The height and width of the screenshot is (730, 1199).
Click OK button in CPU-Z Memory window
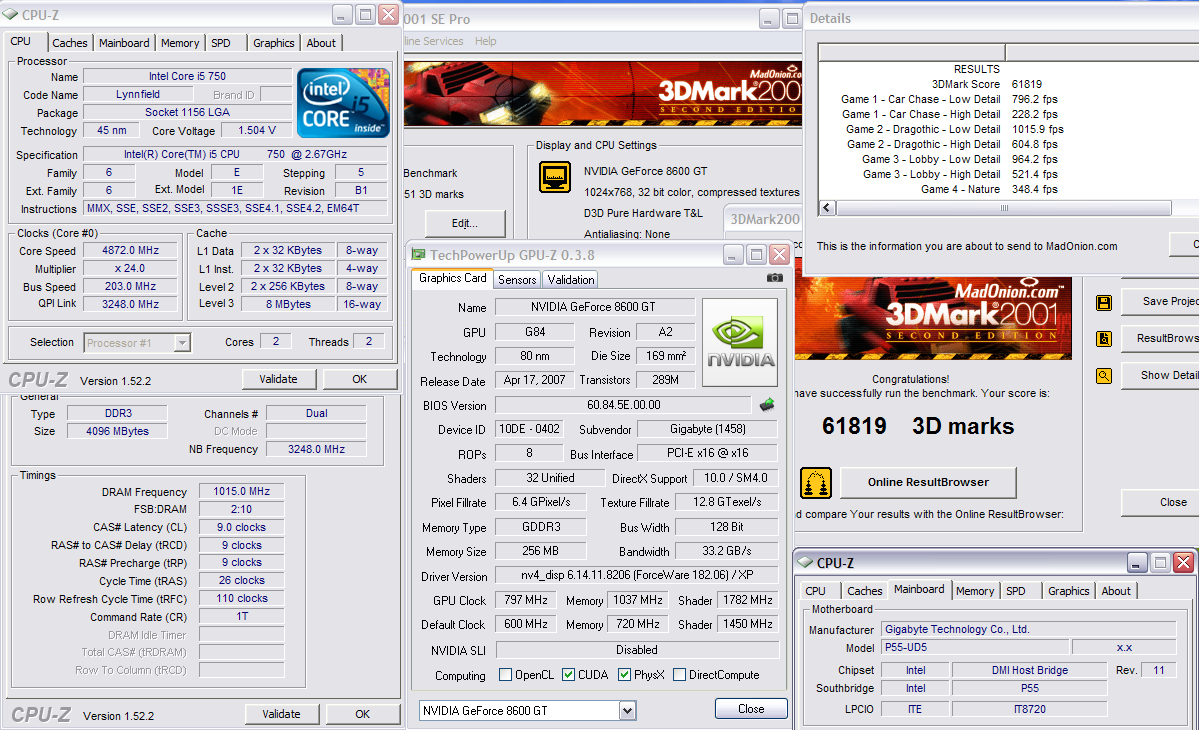coord(362,714)
